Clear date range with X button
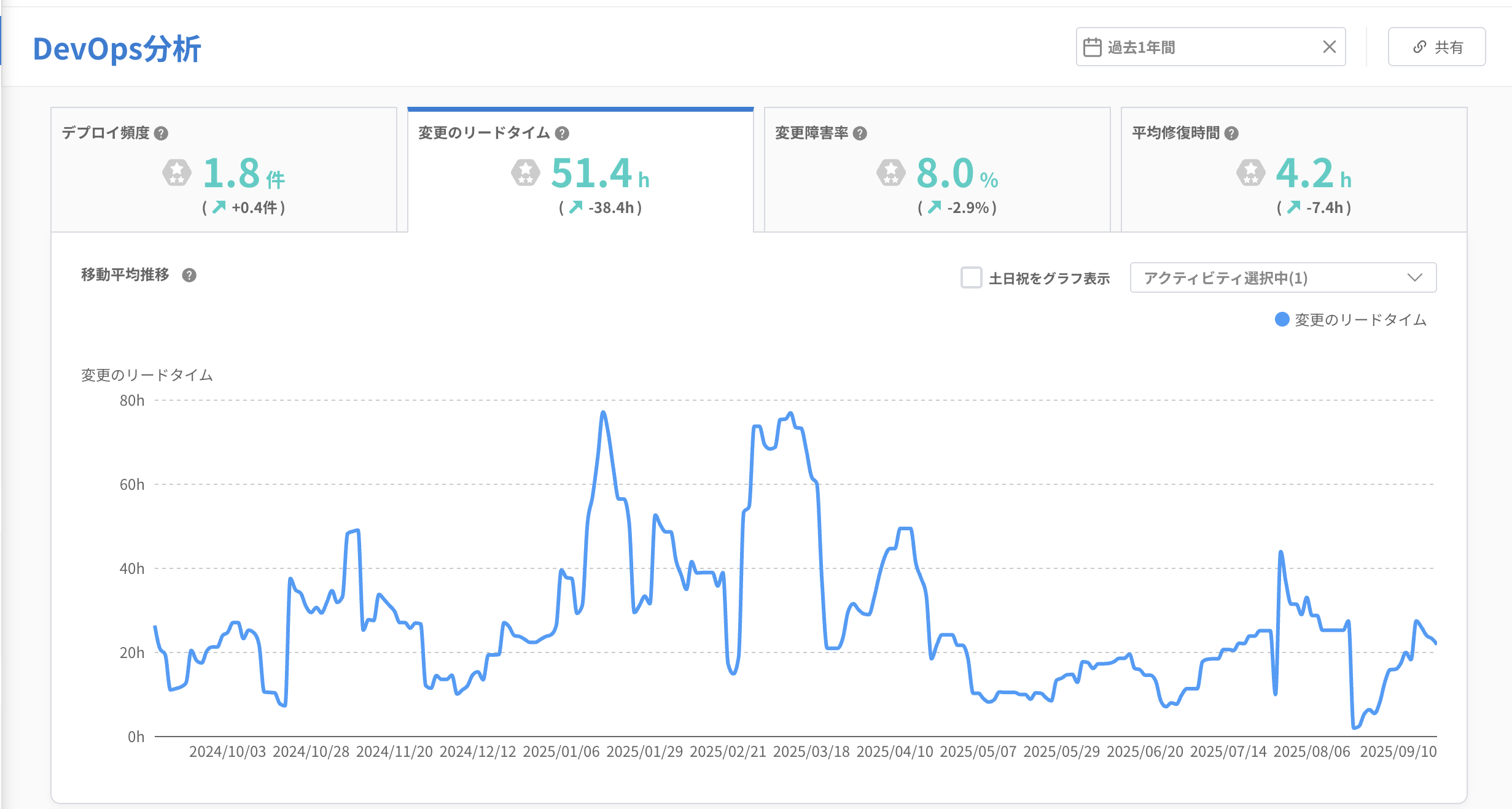Screen dimensions: 1512x809 pos(1329,47)
